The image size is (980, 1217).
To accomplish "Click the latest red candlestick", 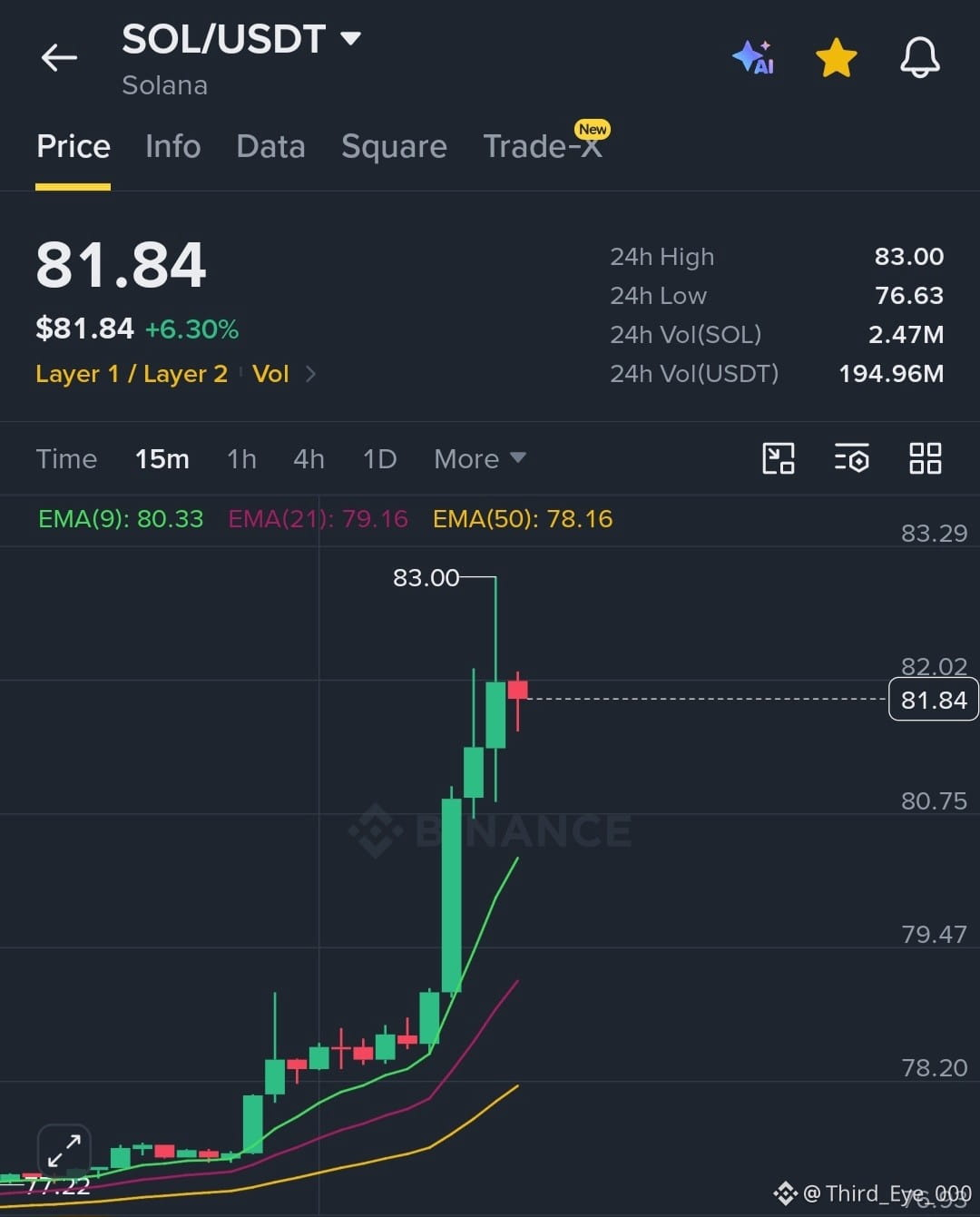I will 518,691.
